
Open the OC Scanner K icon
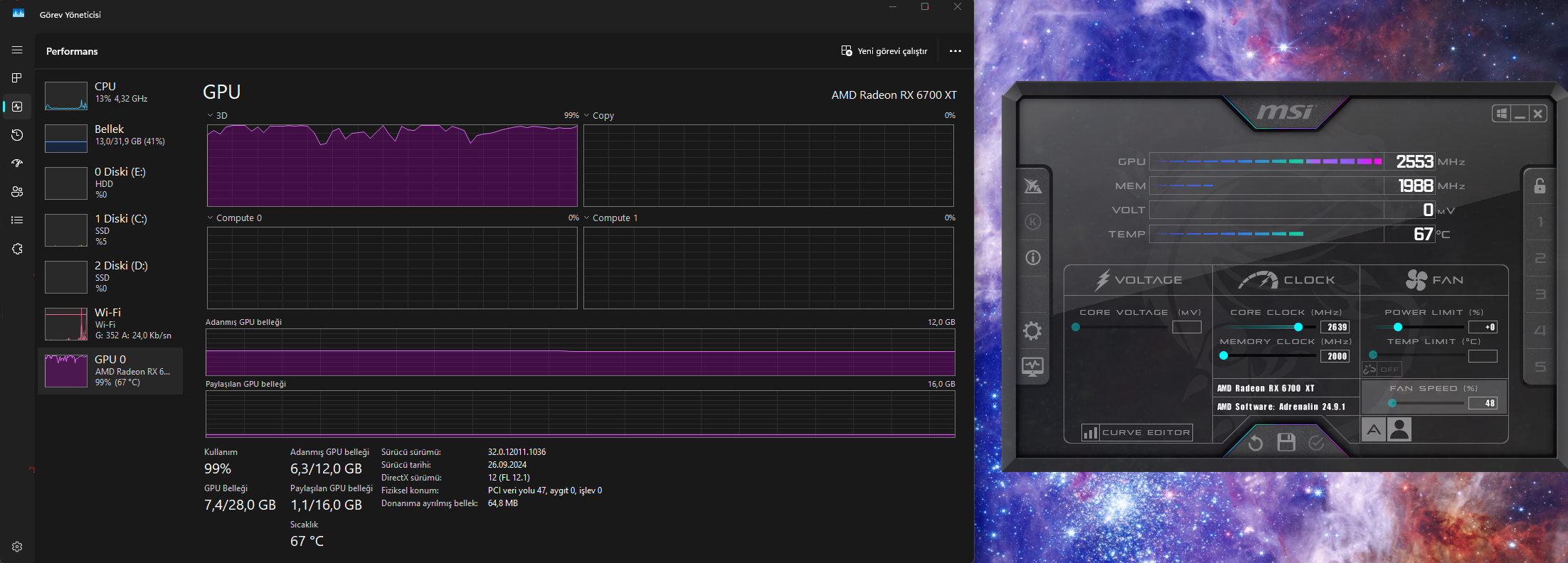[x=1033, y=222]
